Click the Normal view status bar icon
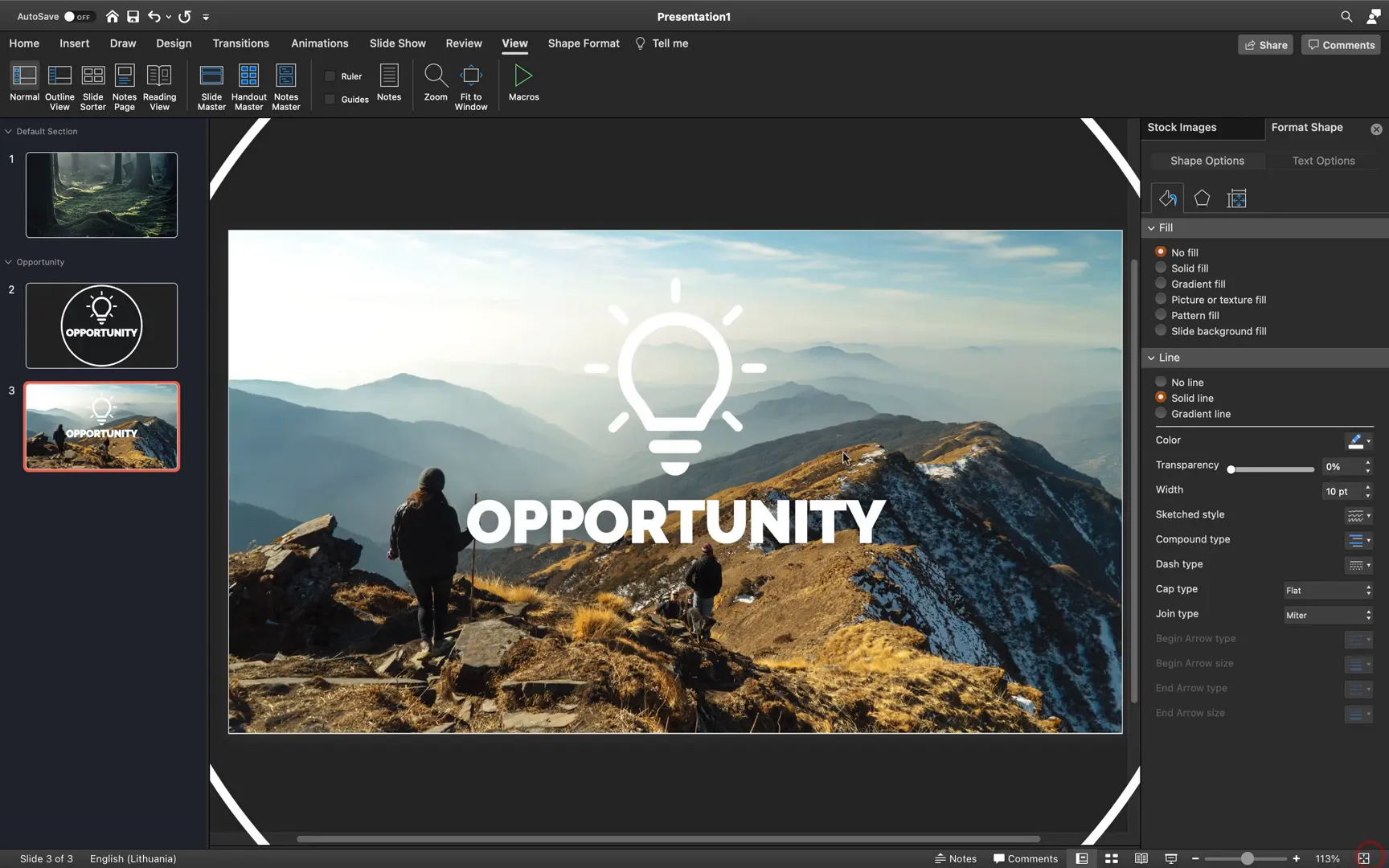The width and height of the screenshot is (1389, 868). click(x=1082, y=858)
